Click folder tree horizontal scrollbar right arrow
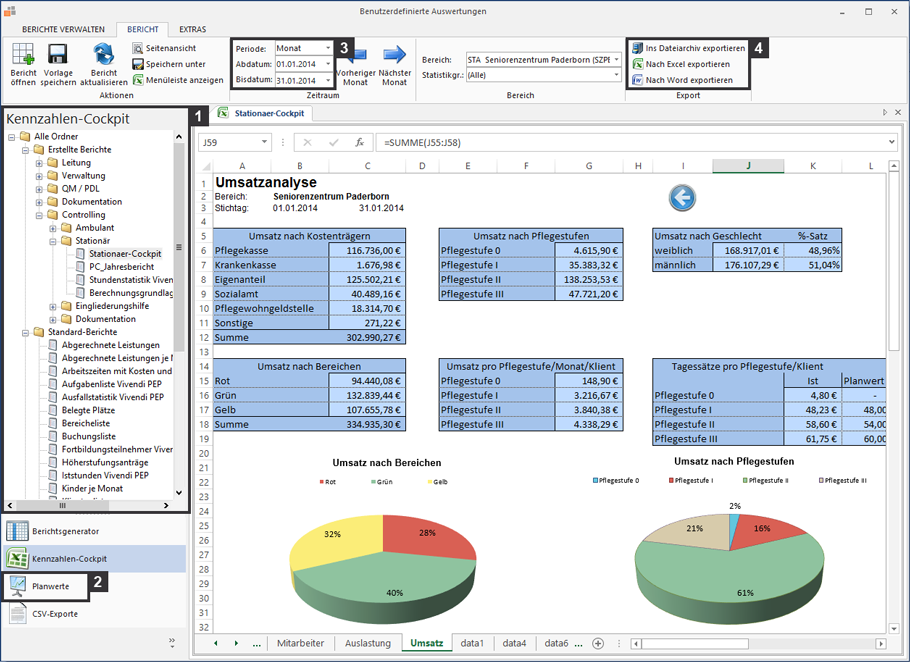Viewport: 910px width, 662px height. pos(167,505)
